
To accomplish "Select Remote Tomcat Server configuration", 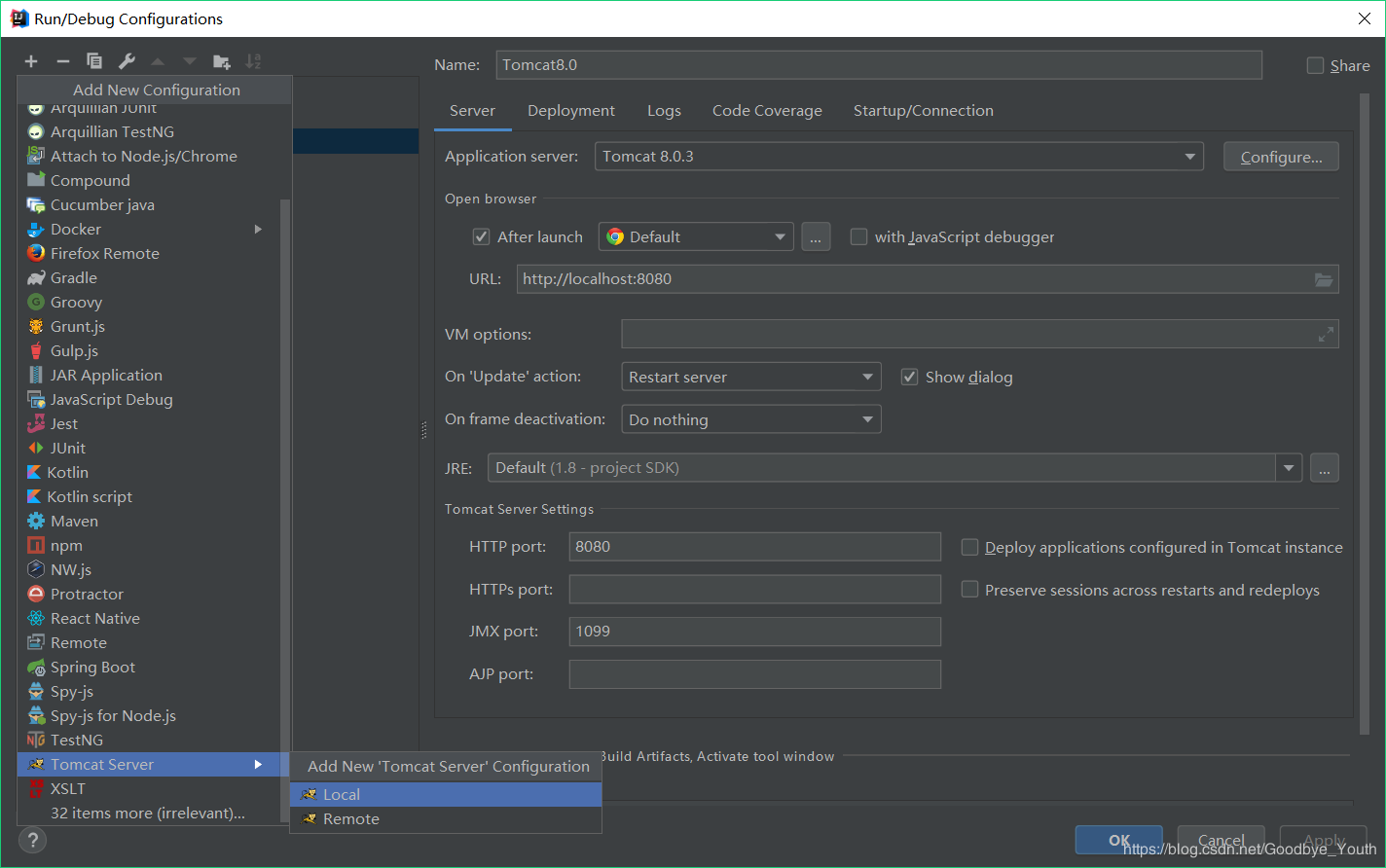I will [x=446, y=818].
